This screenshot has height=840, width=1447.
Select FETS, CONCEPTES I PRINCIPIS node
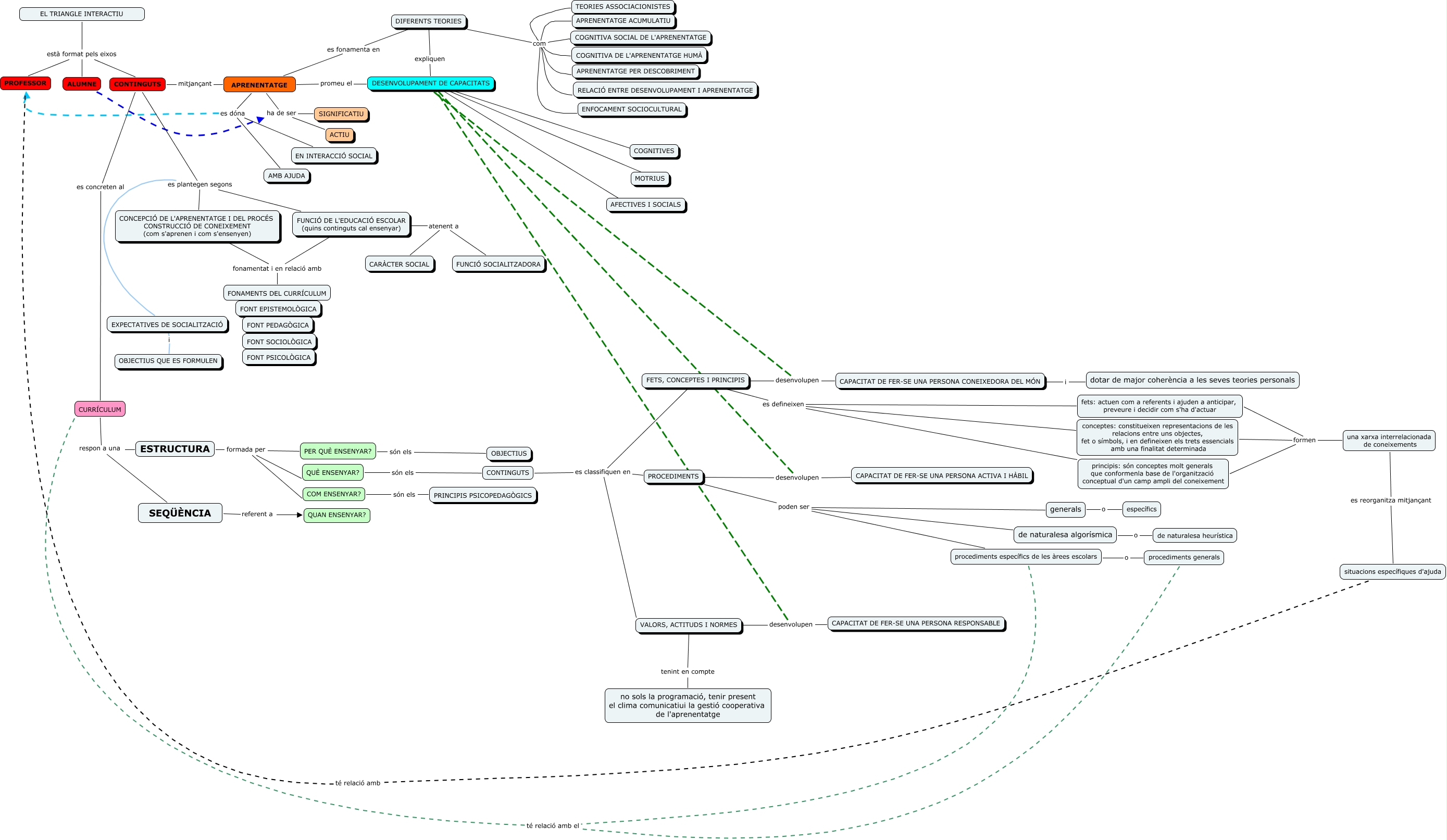coord(695,380)
